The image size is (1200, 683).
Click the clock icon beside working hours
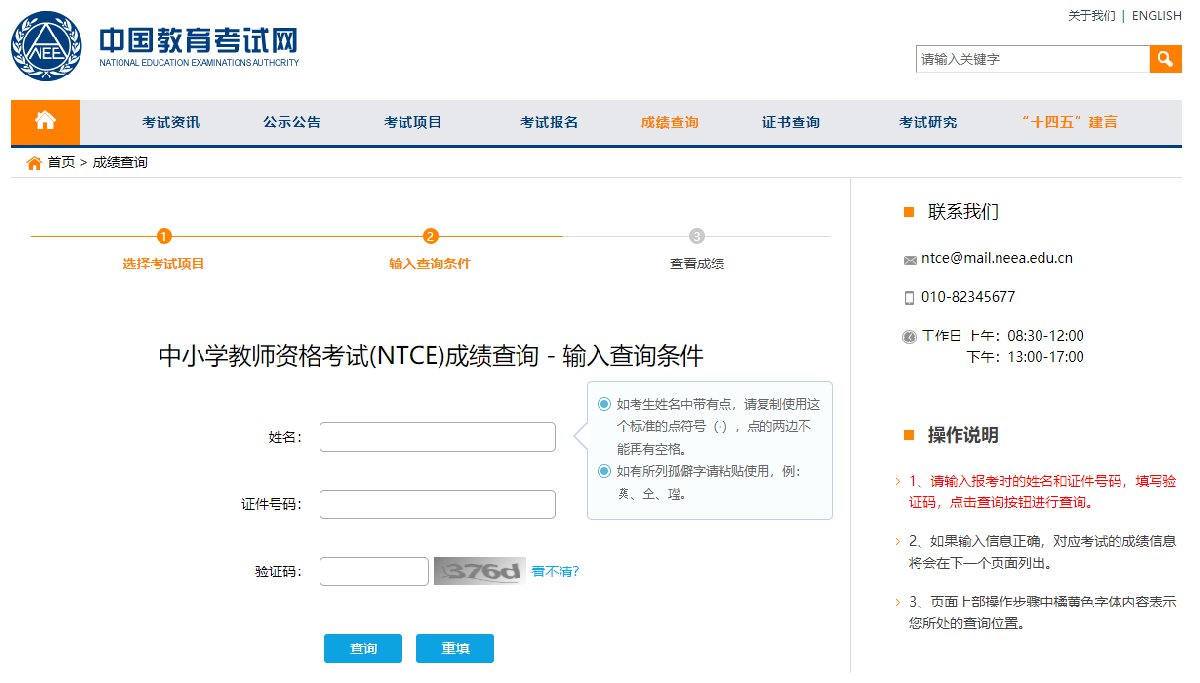909,337
